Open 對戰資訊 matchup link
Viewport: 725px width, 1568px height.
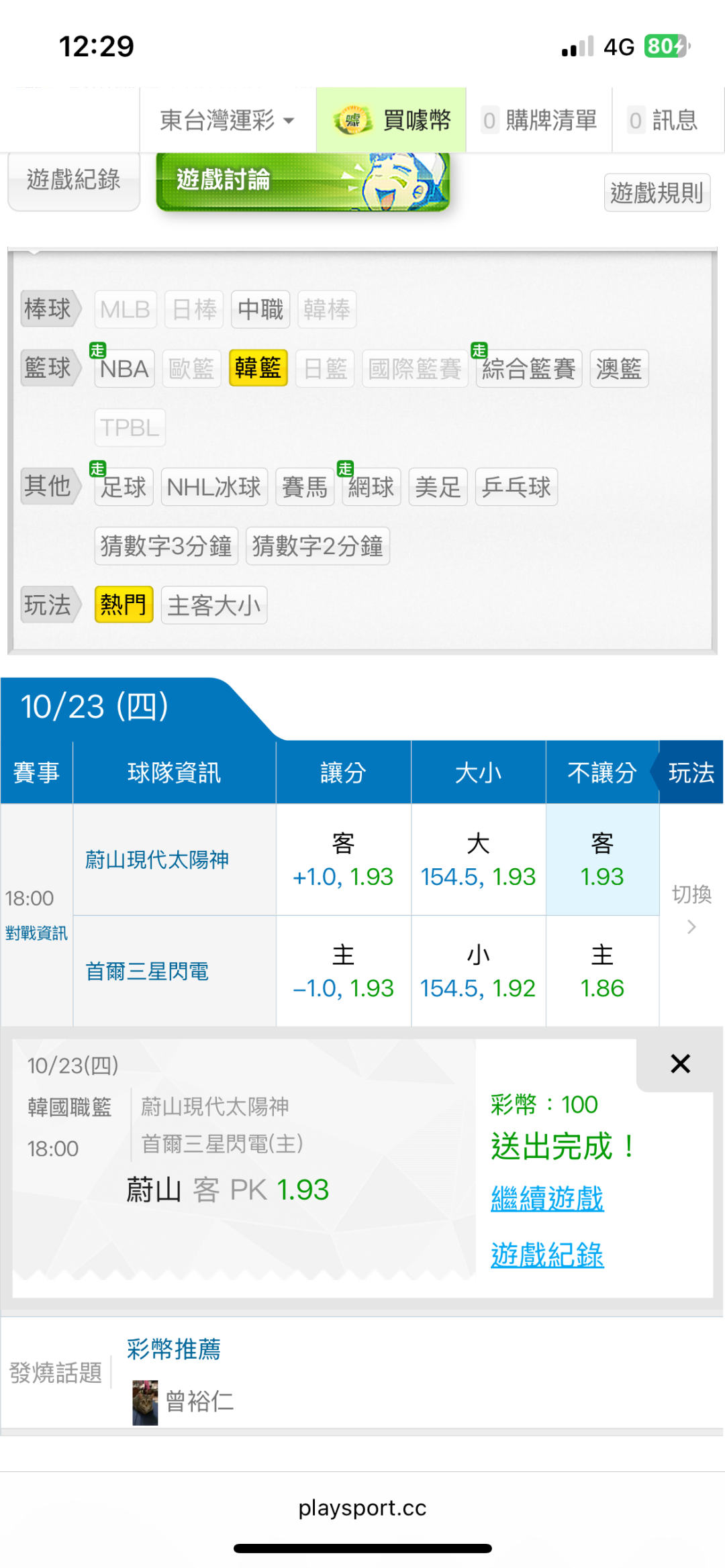[36, 933]
